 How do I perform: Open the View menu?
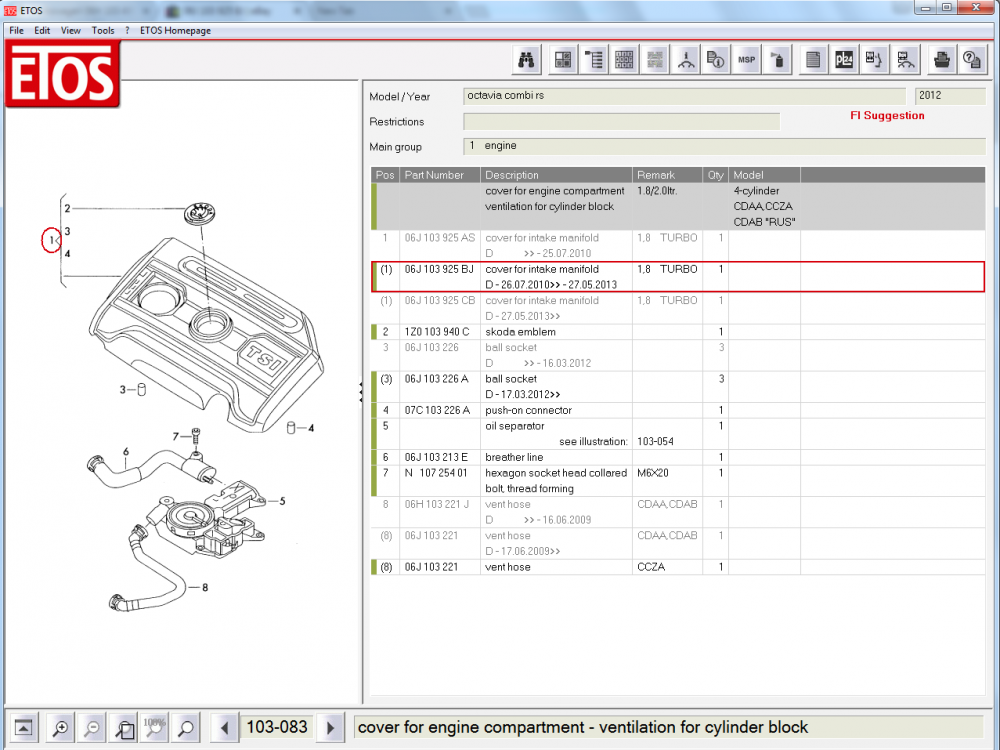tap(71, 30)
